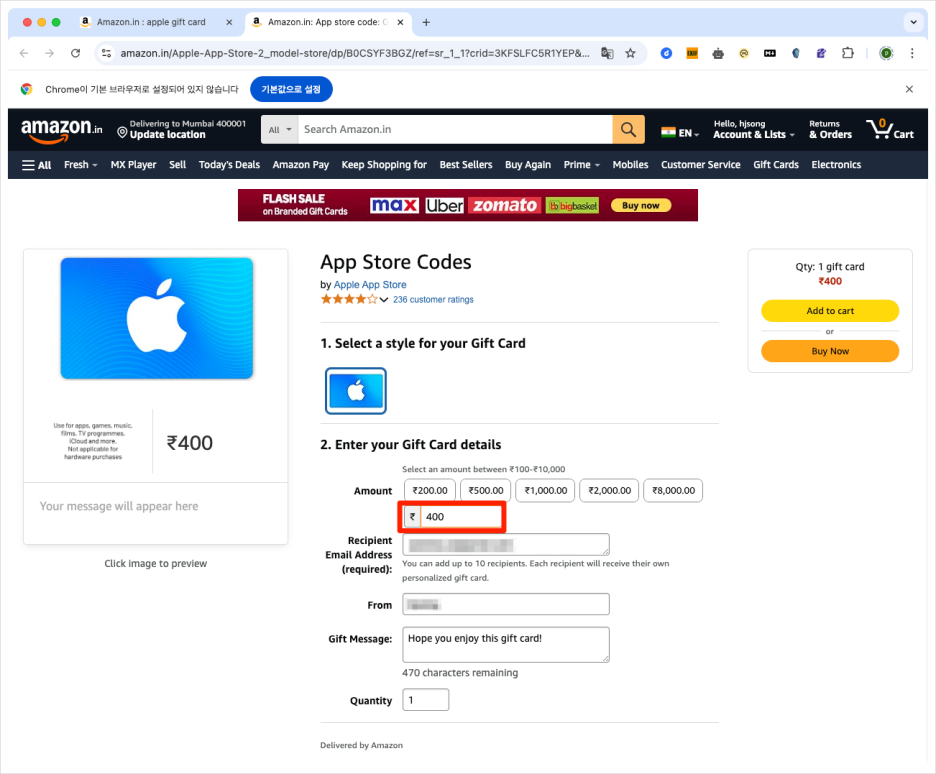936x774 pixels.
Task: Select the ₹8,000.00 amount
Action: 673,491
